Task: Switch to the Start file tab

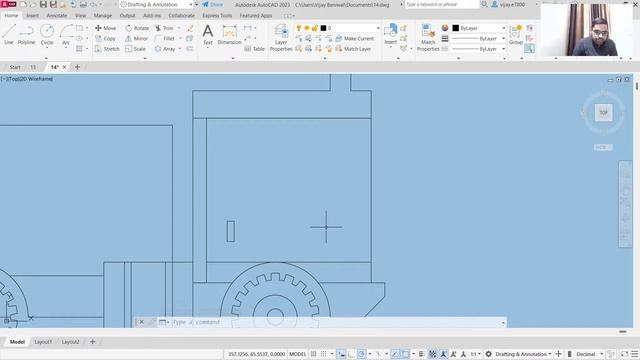Action: [x=15, y=67]
